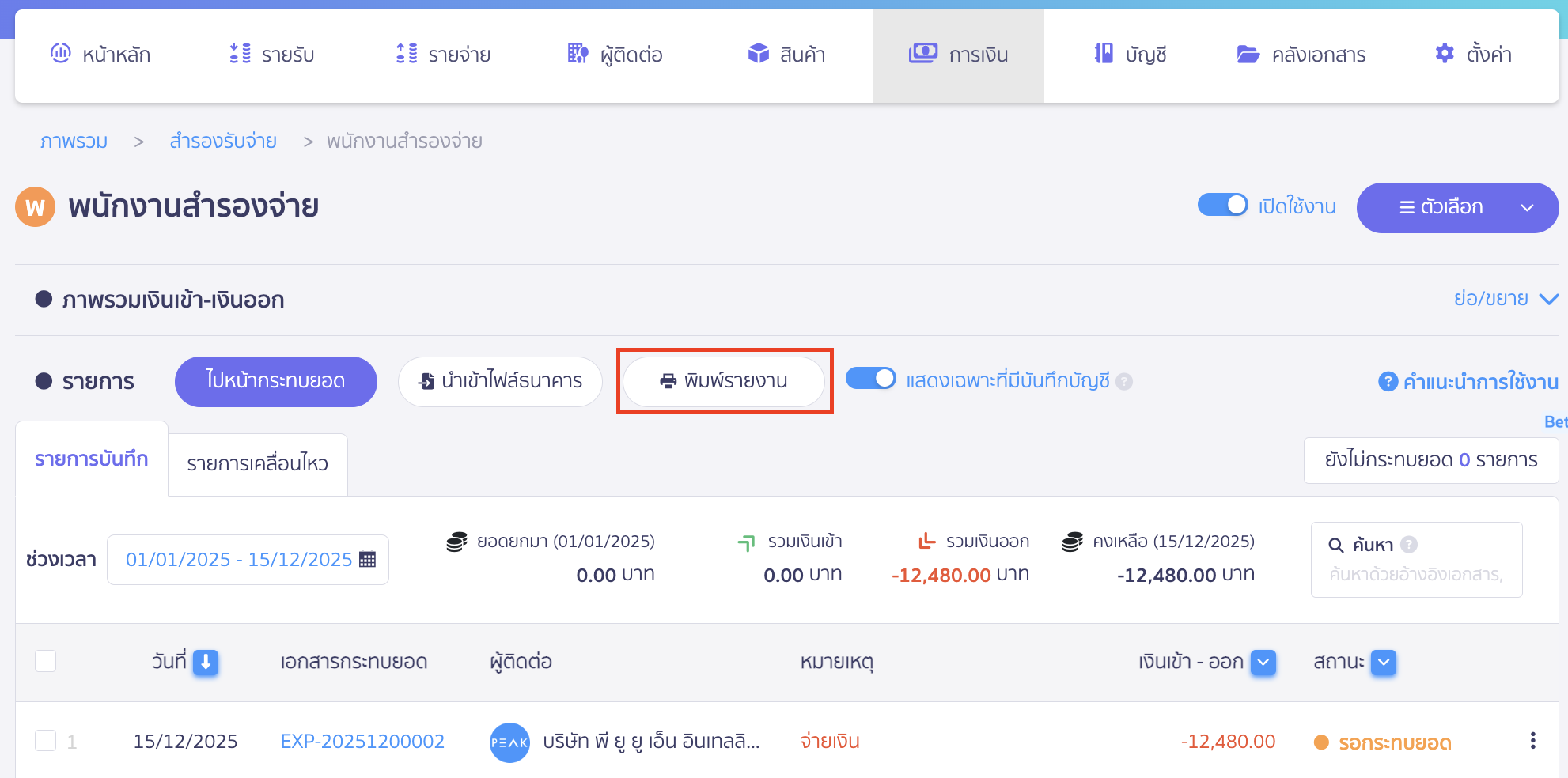The image size is (1568, 778).
Task: Open the ตัวเลือก dropdown button
Action: pyautogui.click(x=1457, y=207)
